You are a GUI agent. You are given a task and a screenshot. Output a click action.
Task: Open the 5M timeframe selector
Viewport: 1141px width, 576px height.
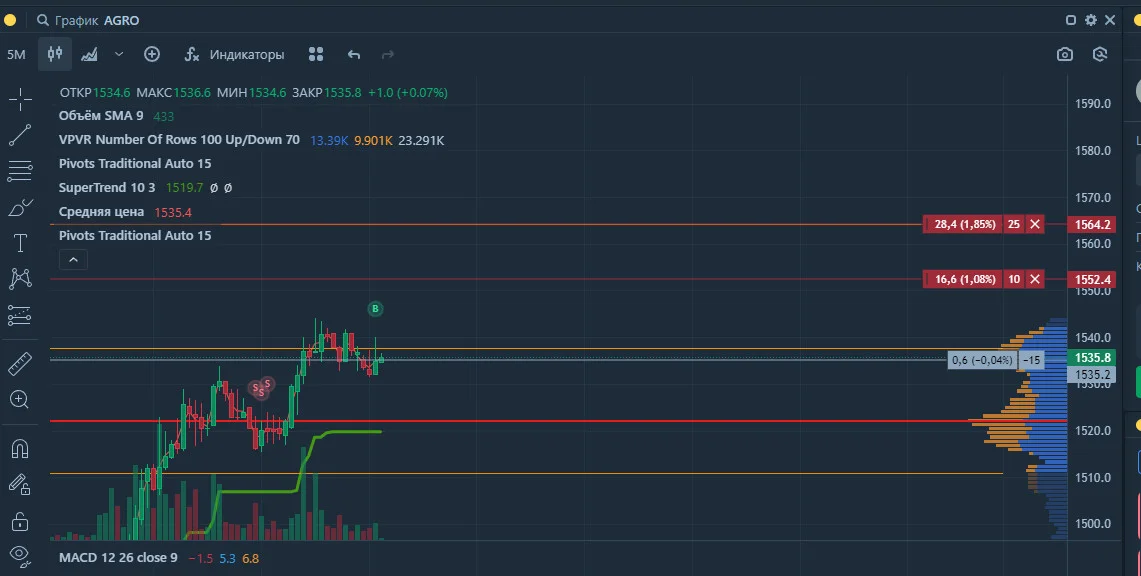[x=16, y=55]
